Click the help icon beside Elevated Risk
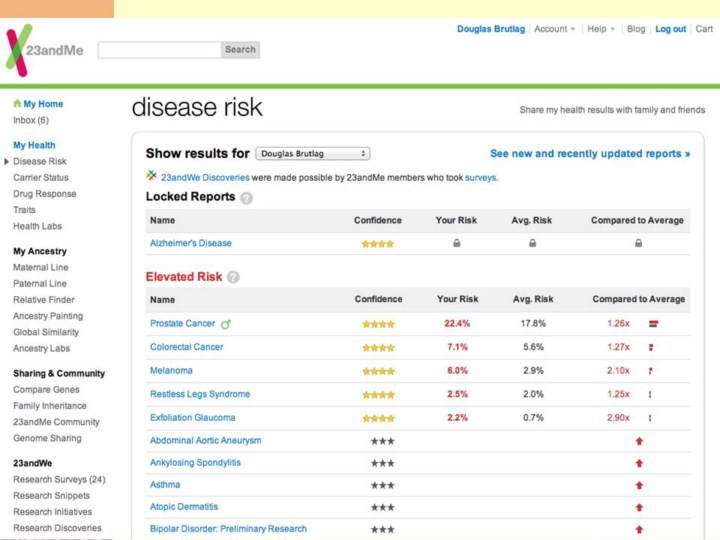 pyautogui.click(x=233, y=277)
